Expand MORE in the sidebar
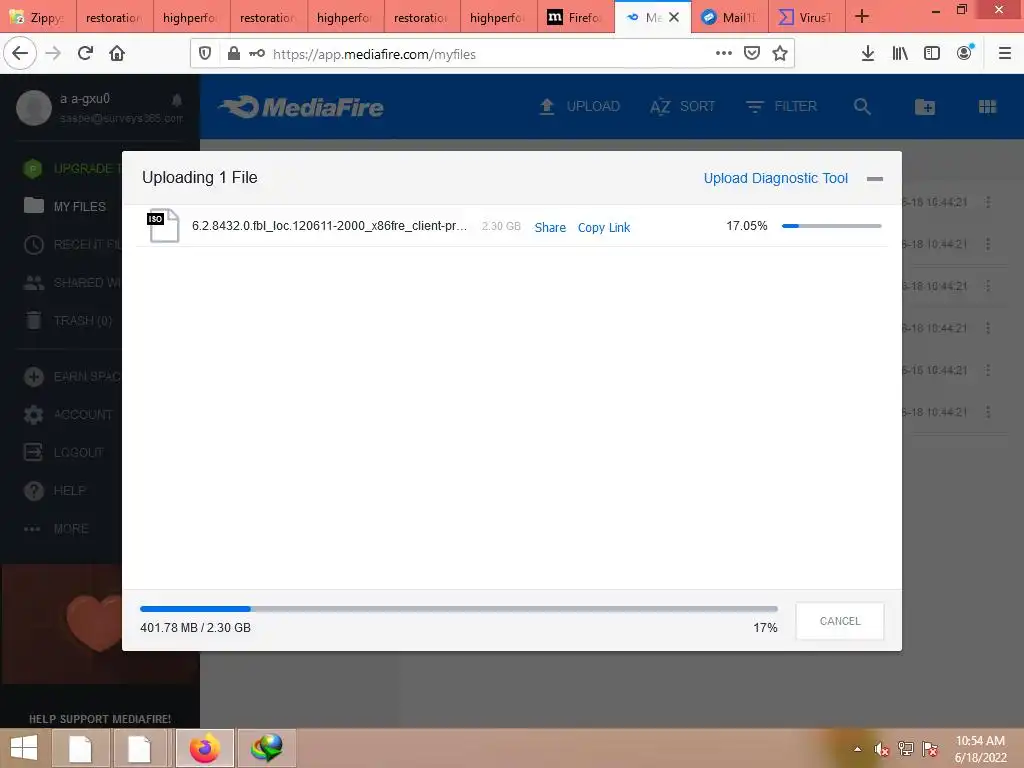The width and height of the screenshot is (1024, 768). tap(56, 528)
